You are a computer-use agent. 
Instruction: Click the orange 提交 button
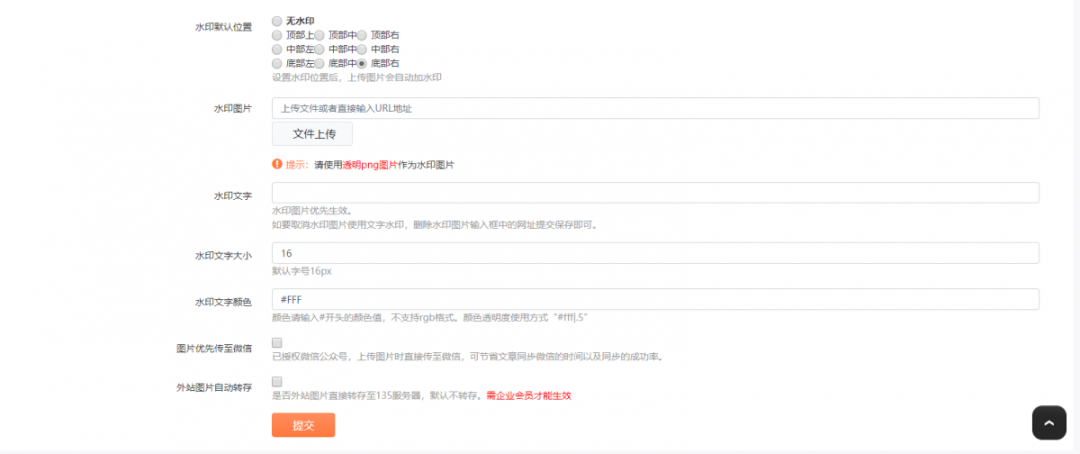[x=303, y=425]
